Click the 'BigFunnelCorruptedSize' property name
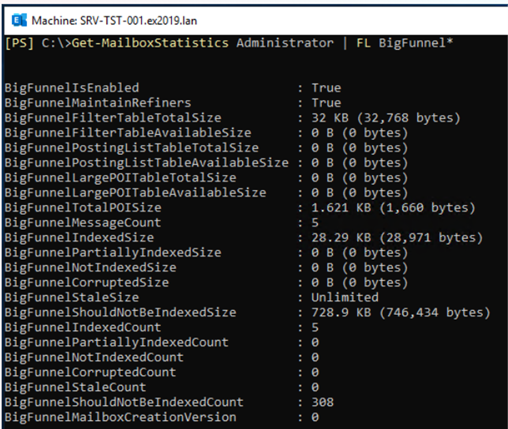This screenshot has height=429, width=508. [x=87, y=283]
